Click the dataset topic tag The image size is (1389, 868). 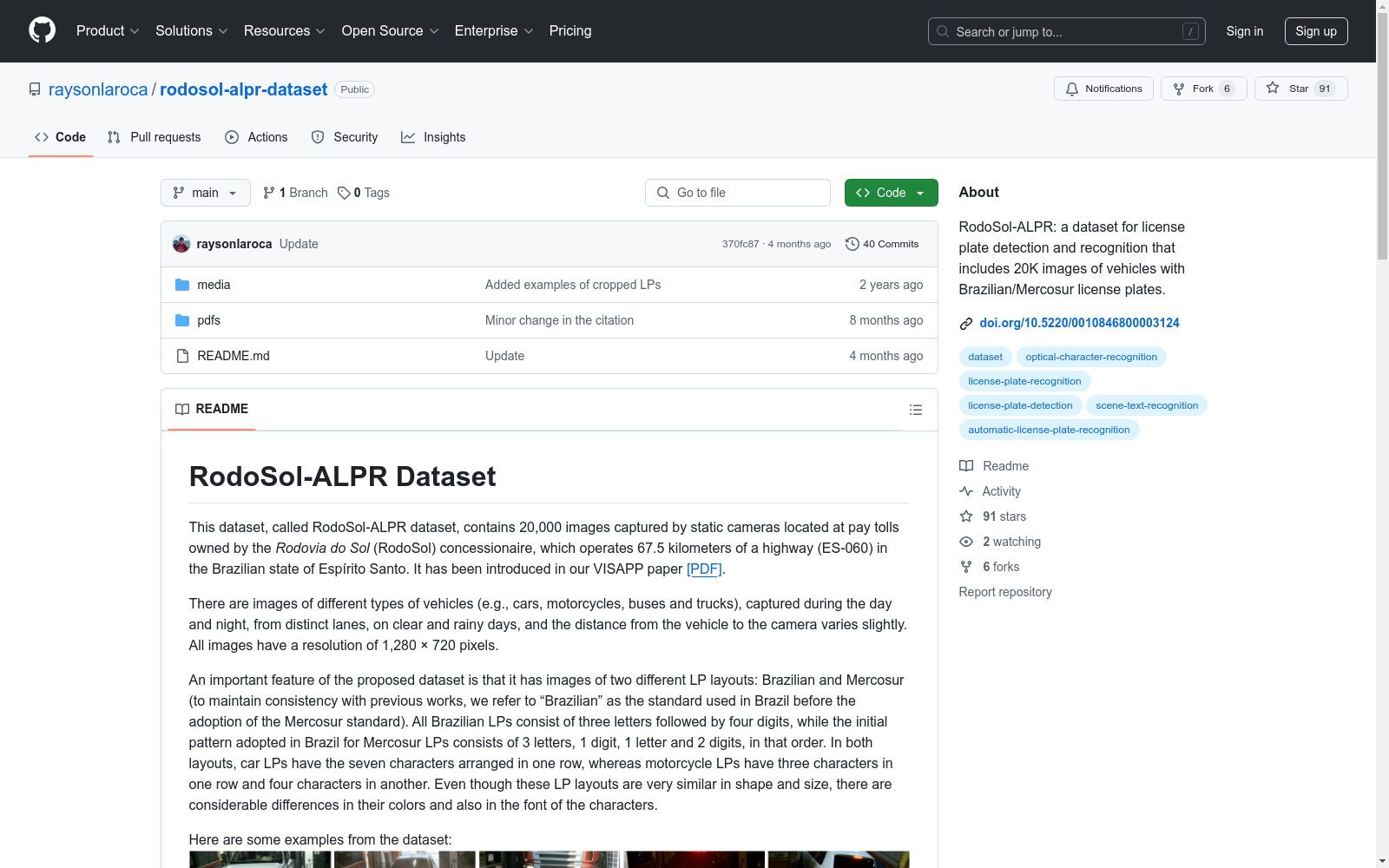coord(985,357)
